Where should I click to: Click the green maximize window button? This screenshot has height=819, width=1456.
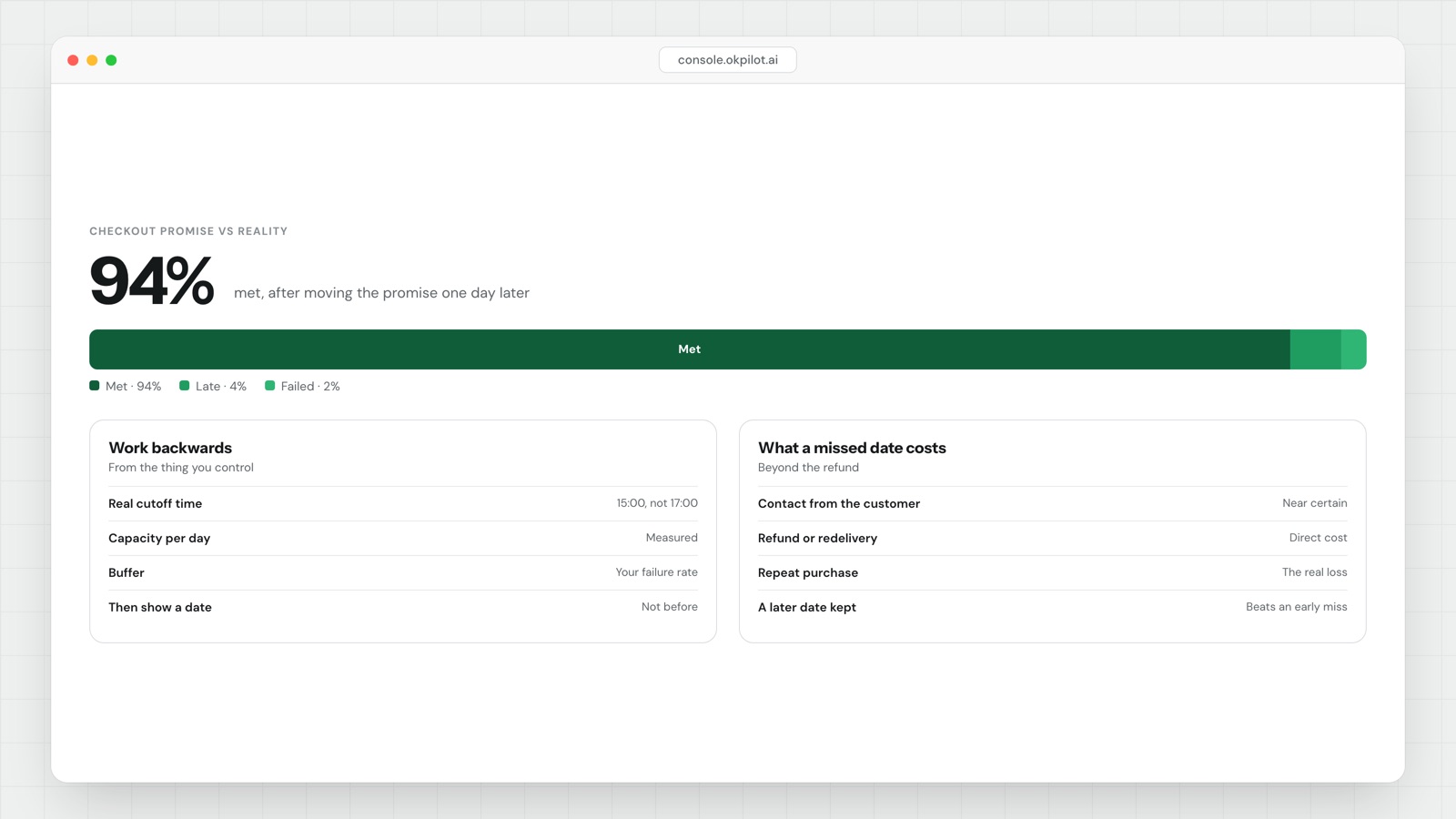tap(111, 60)
